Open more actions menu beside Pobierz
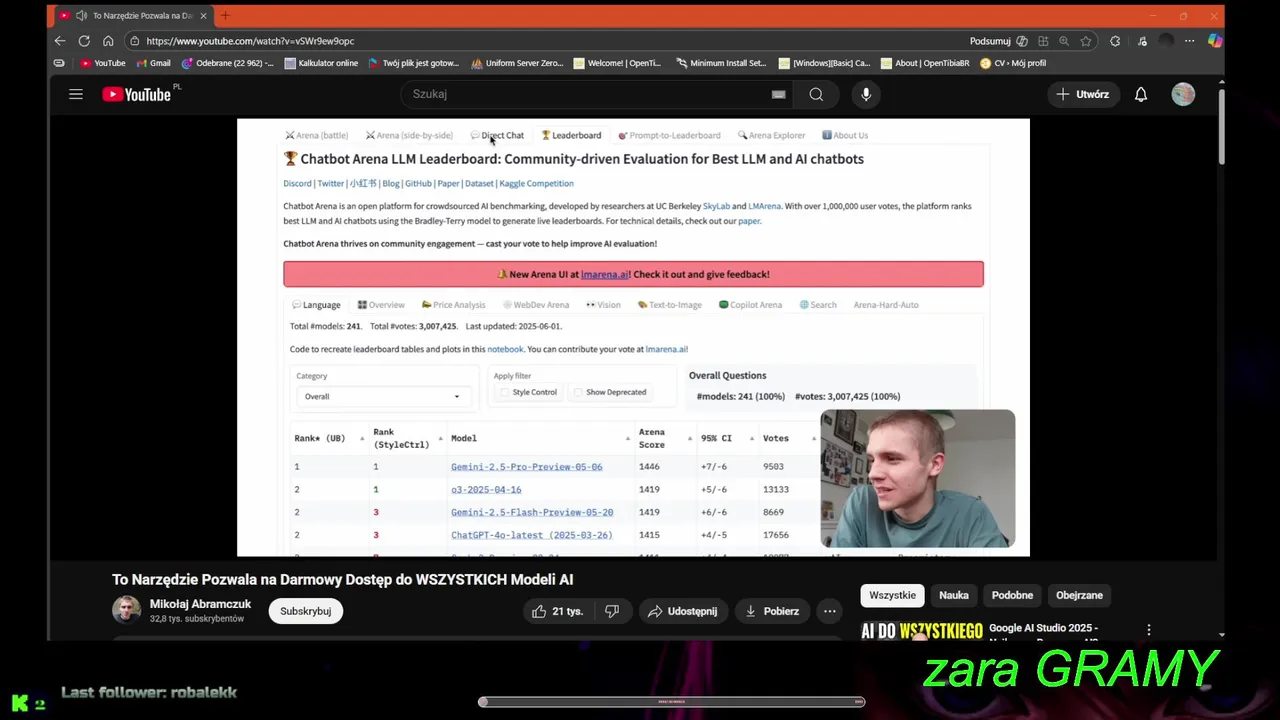1280x720 pixels. click(829, 611)
